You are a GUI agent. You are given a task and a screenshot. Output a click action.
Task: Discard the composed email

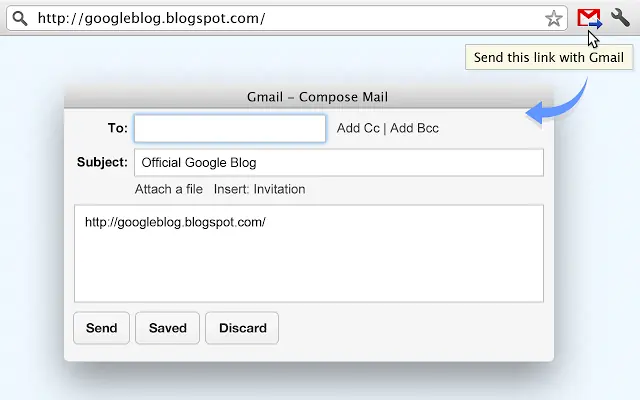tap(242, 328)
